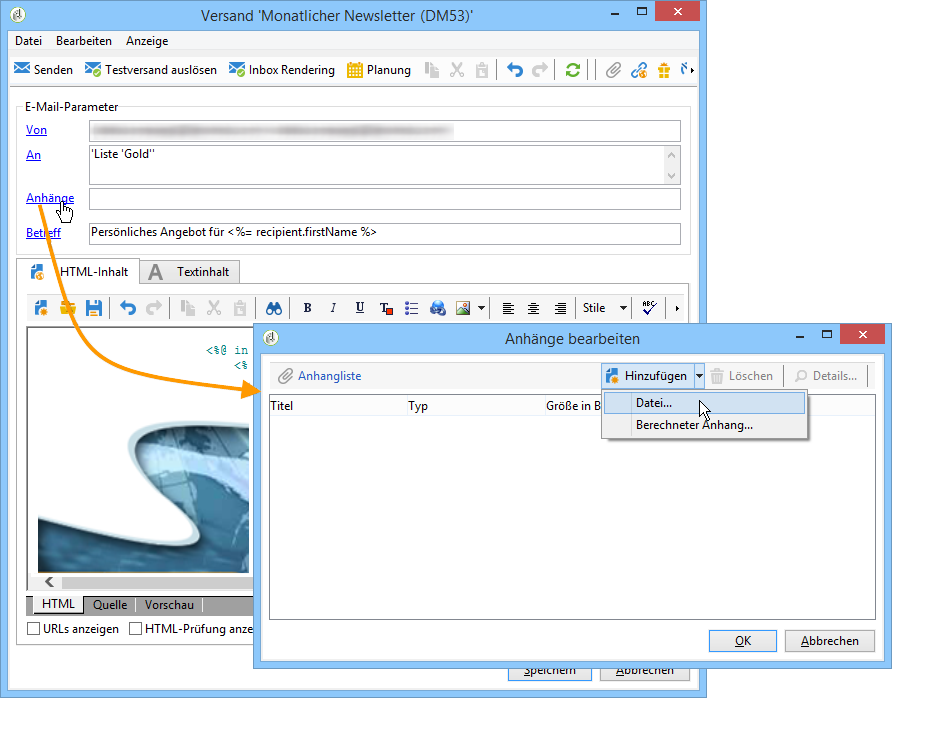
Task: Toggle bold formatting
Action: (307, 308)
